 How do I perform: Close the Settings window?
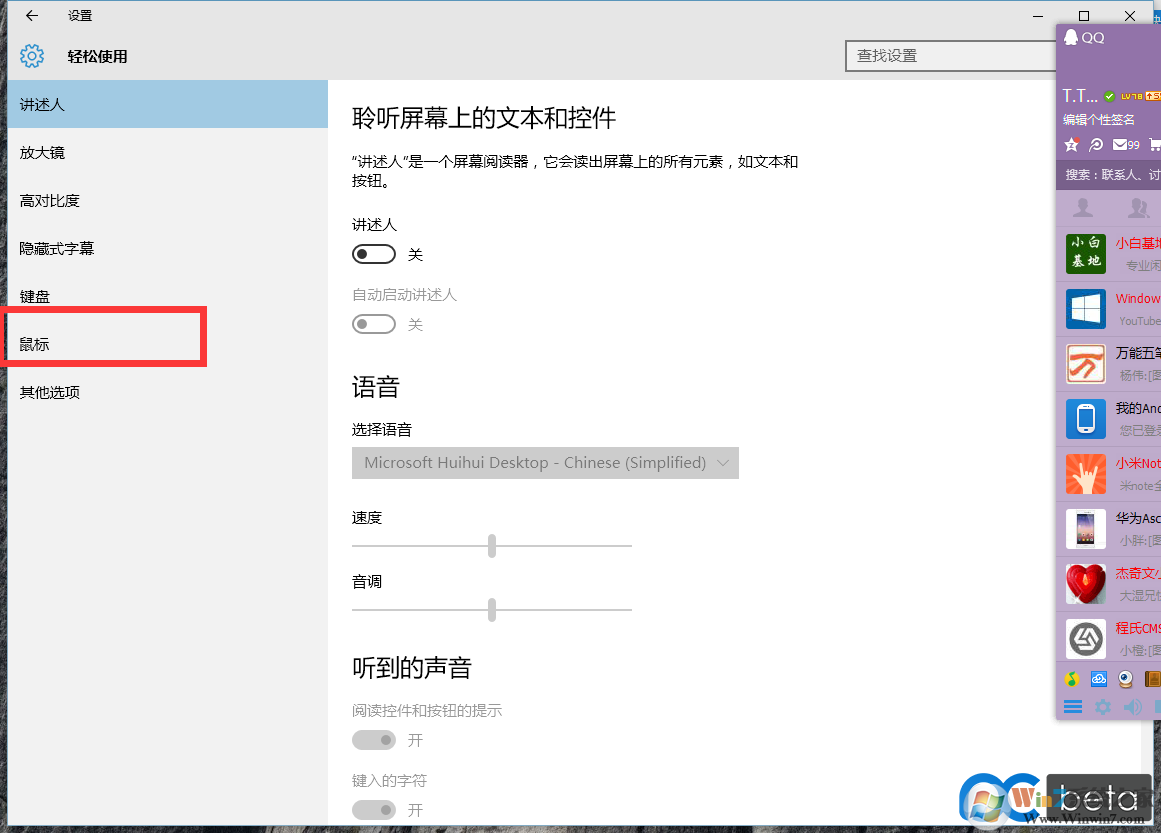pyautogui.click(x=1129, y=16)
